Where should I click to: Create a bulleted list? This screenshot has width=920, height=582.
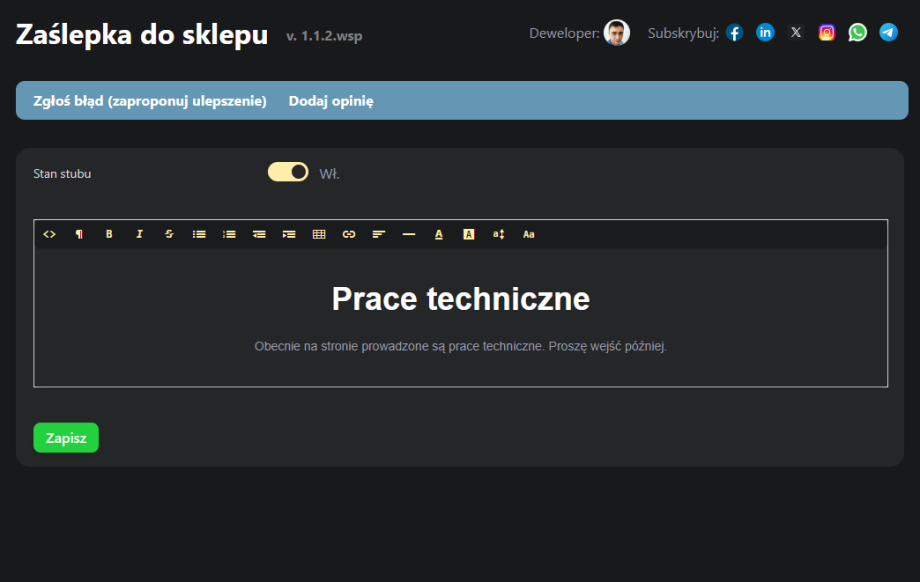point(199,234)
